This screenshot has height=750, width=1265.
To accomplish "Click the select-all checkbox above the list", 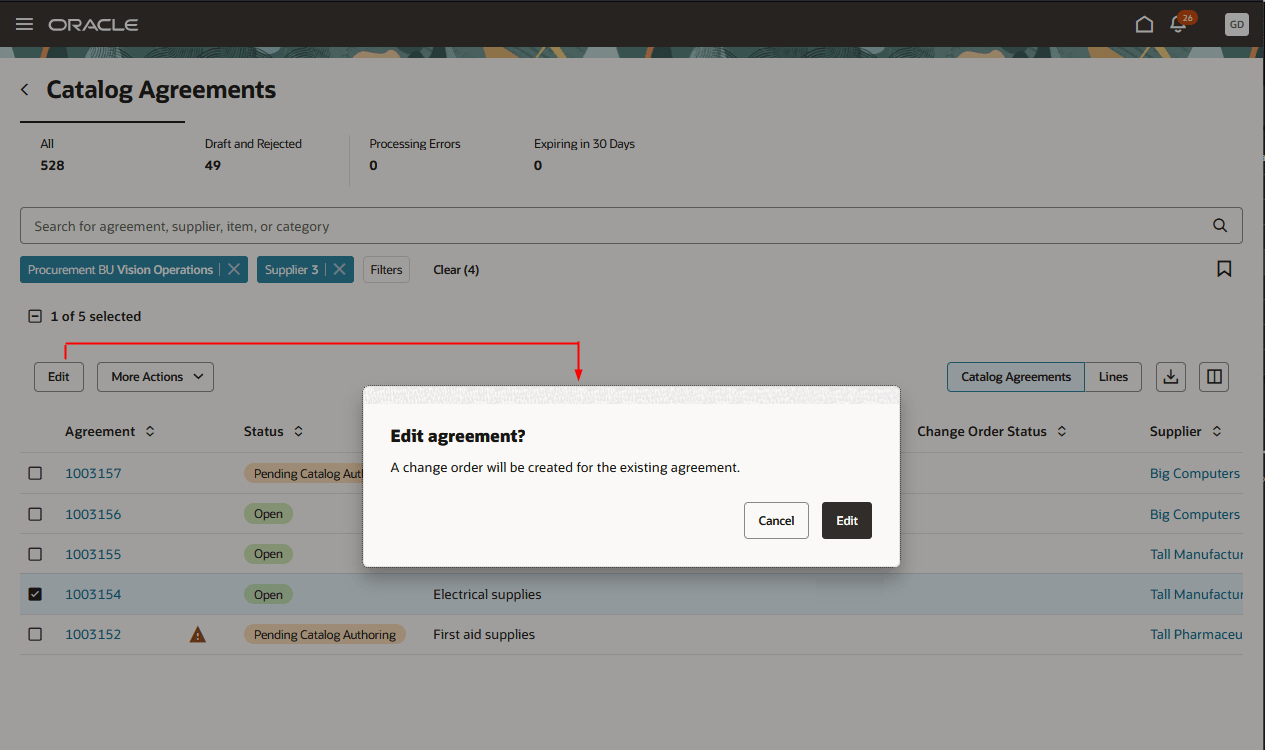I will 33,315.
